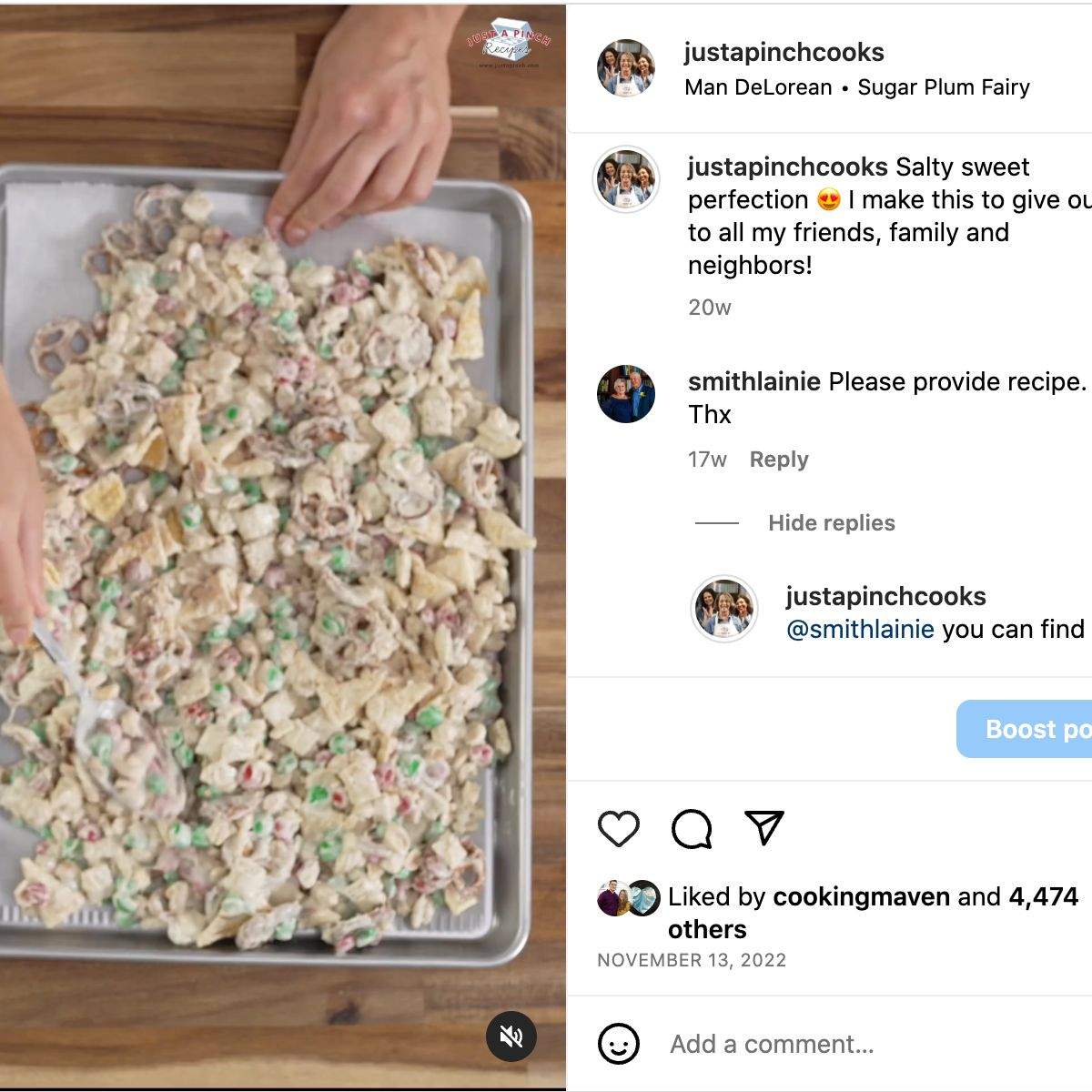
Task: Like the post with heart icon
Action: tap(619, 828)
